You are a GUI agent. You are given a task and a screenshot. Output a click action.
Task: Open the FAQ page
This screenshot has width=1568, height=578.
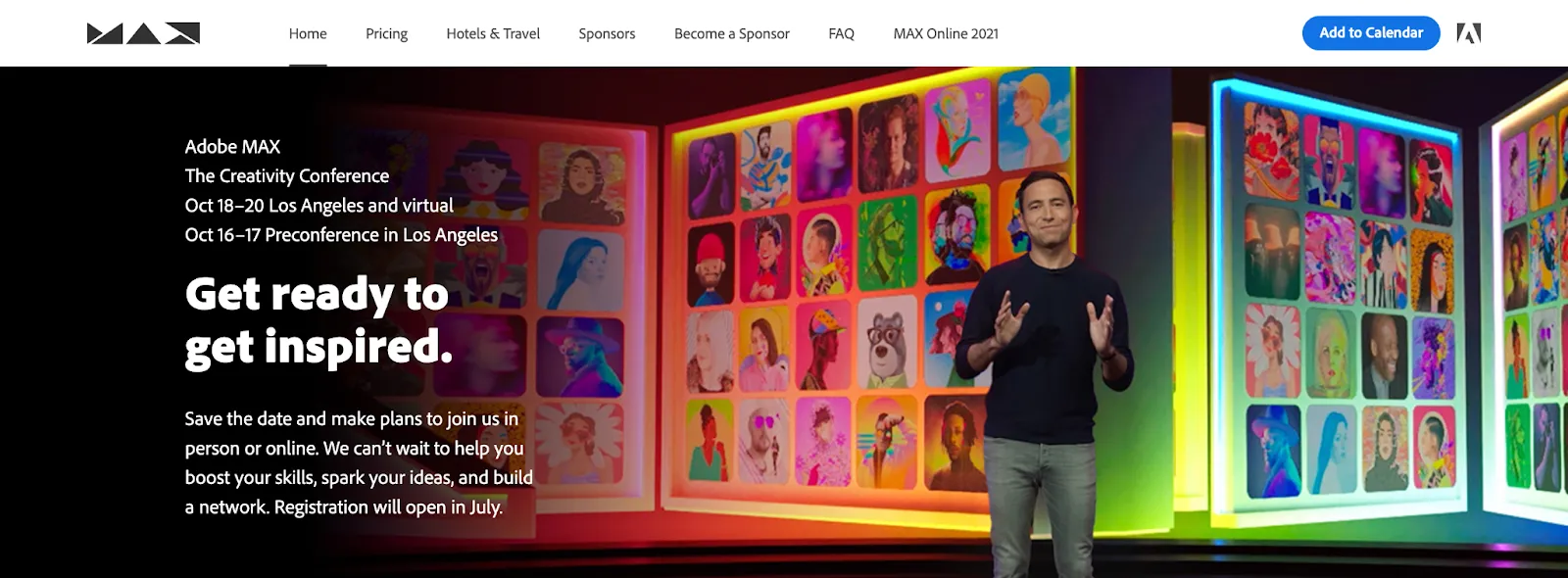[841, 33]
